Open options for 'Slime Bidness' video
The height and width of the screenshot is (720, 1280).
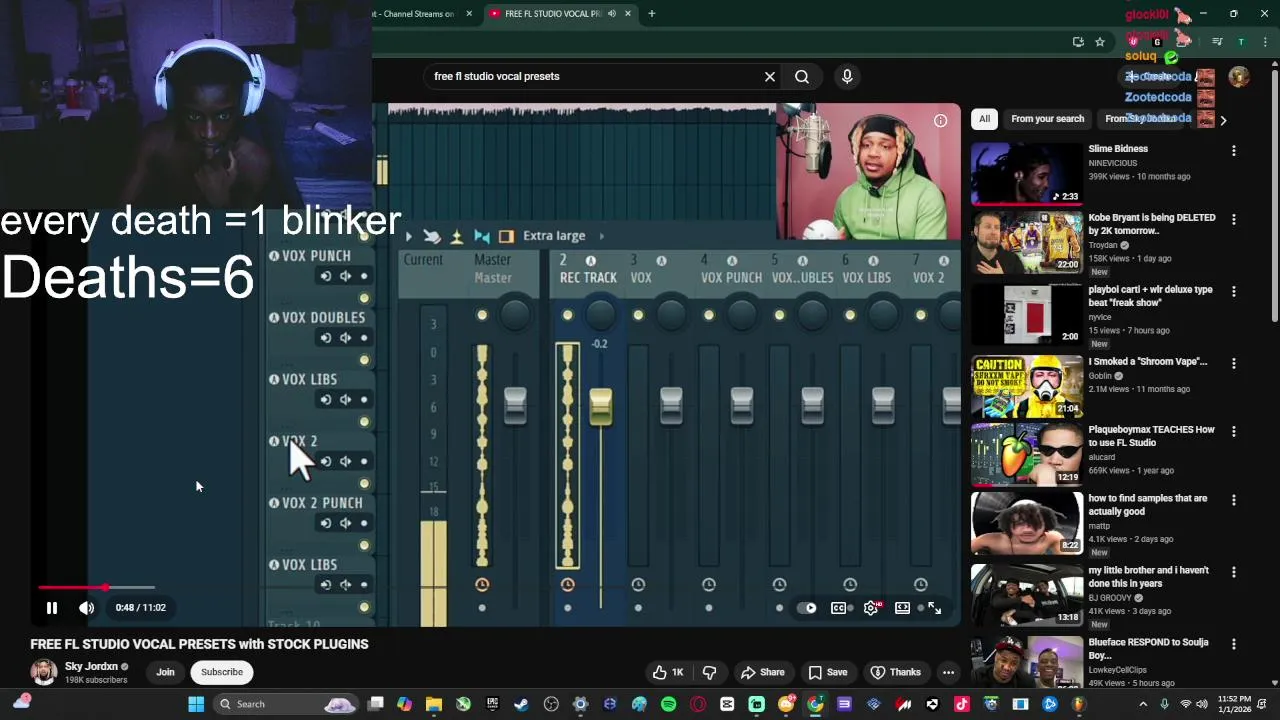click(1233, 151)
